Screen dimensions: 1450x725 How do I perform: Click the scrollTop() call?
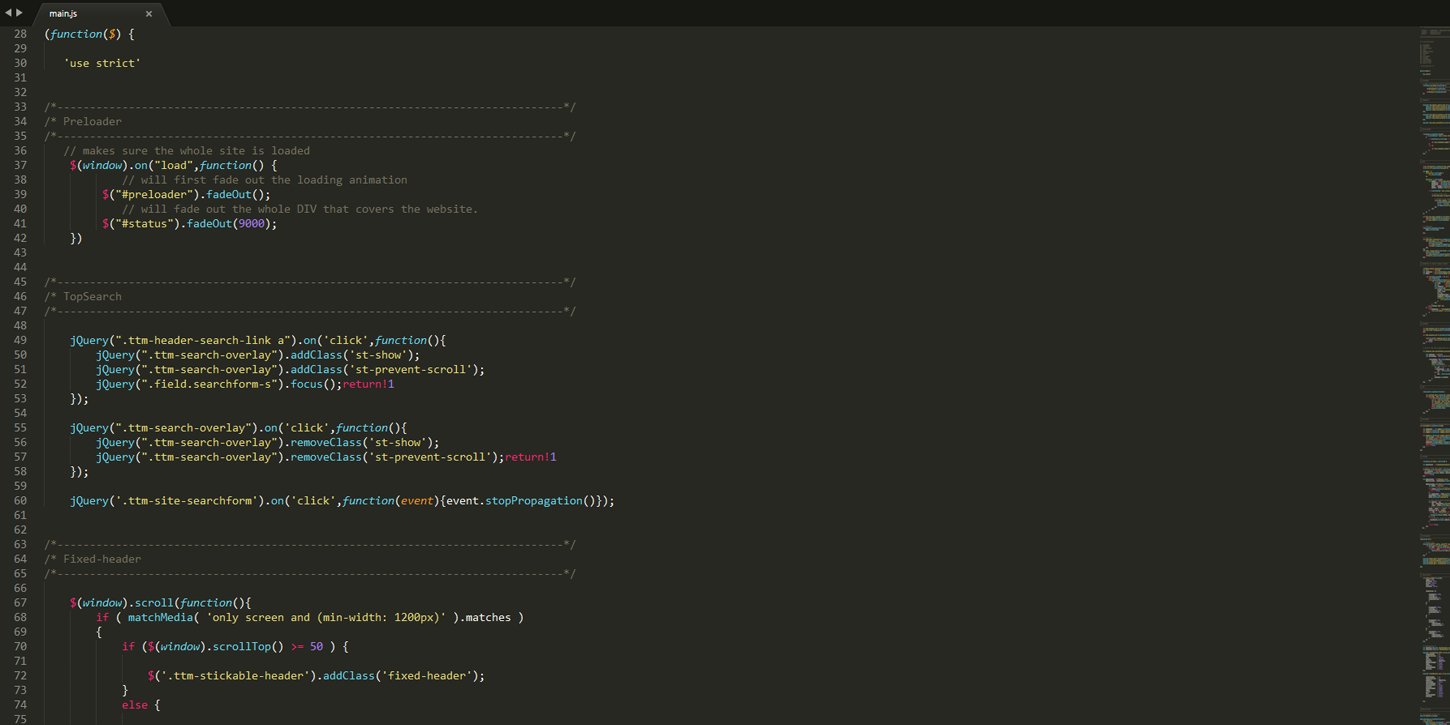click(x=248, y=647)
